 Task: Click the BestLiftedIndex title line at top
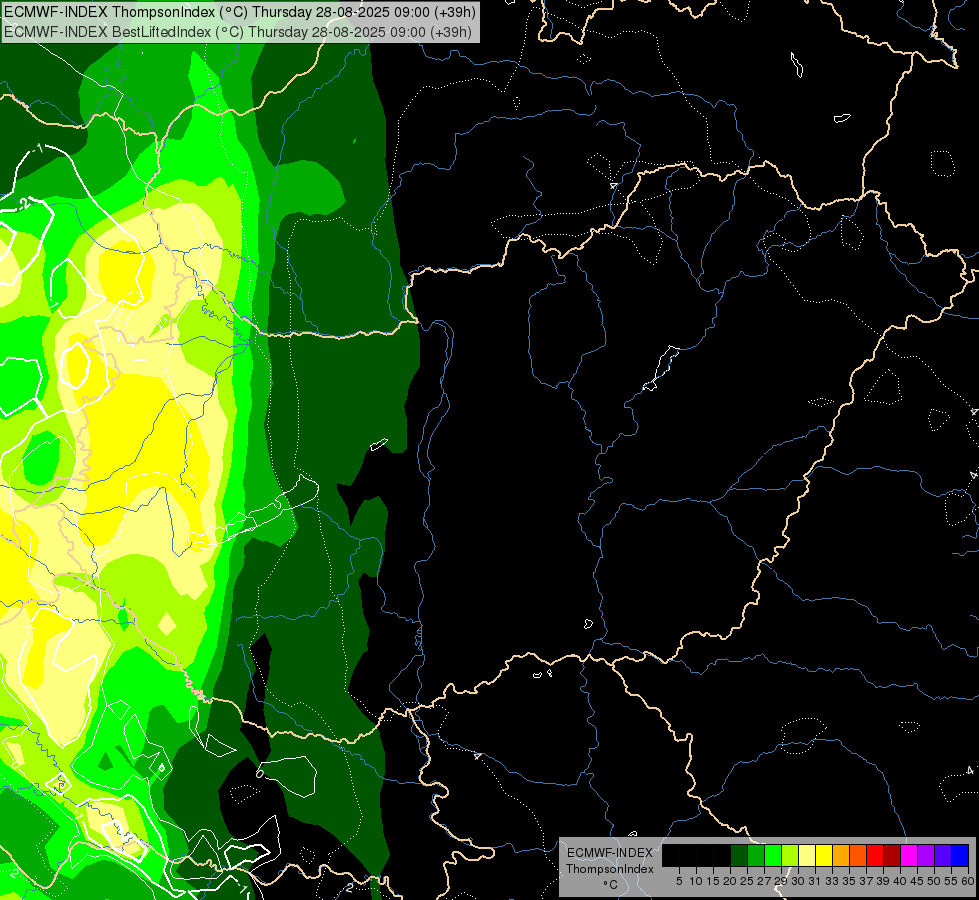[238, 32]
